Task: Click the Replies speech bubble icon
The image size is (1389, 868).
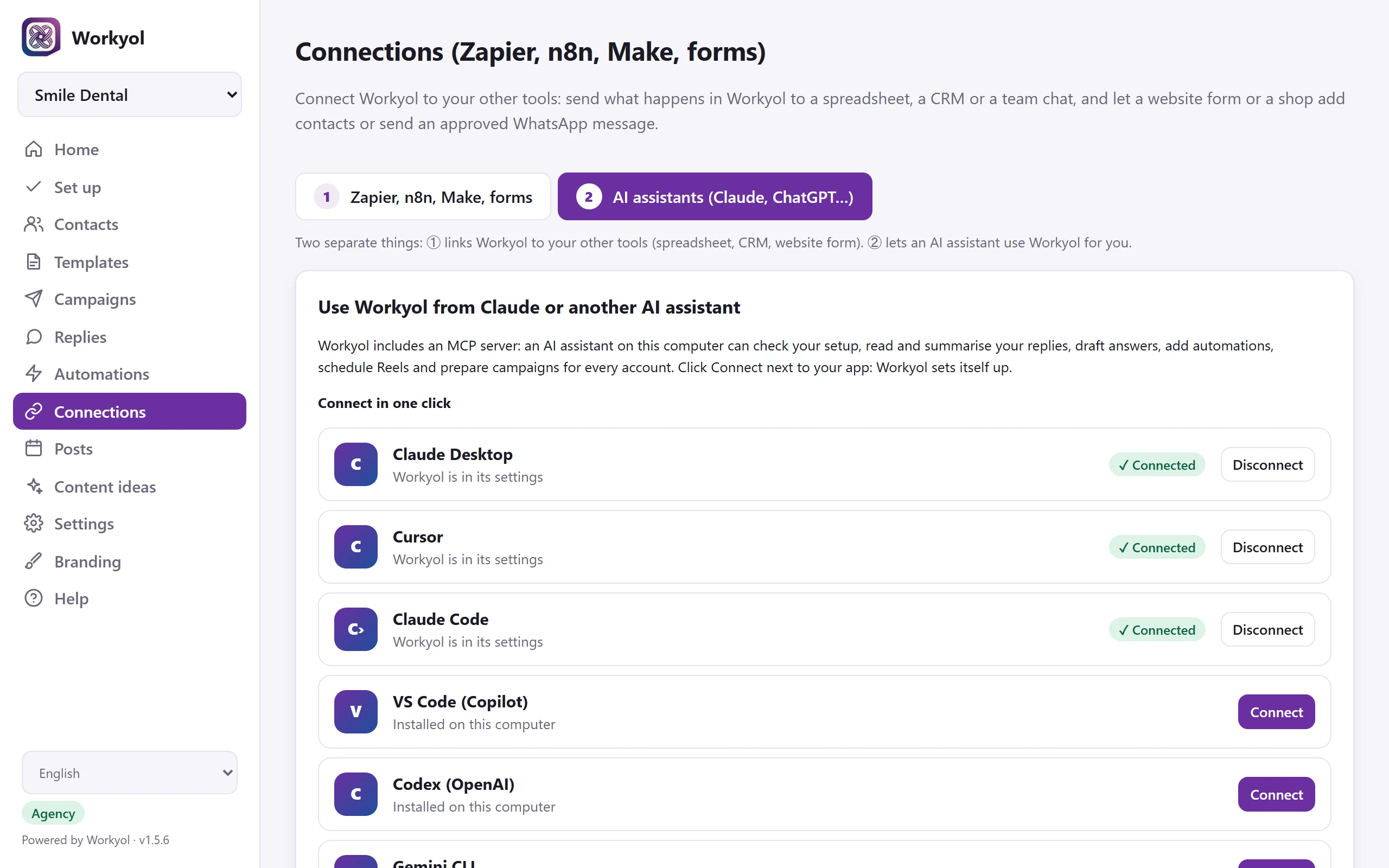Action: coord(34,336)
